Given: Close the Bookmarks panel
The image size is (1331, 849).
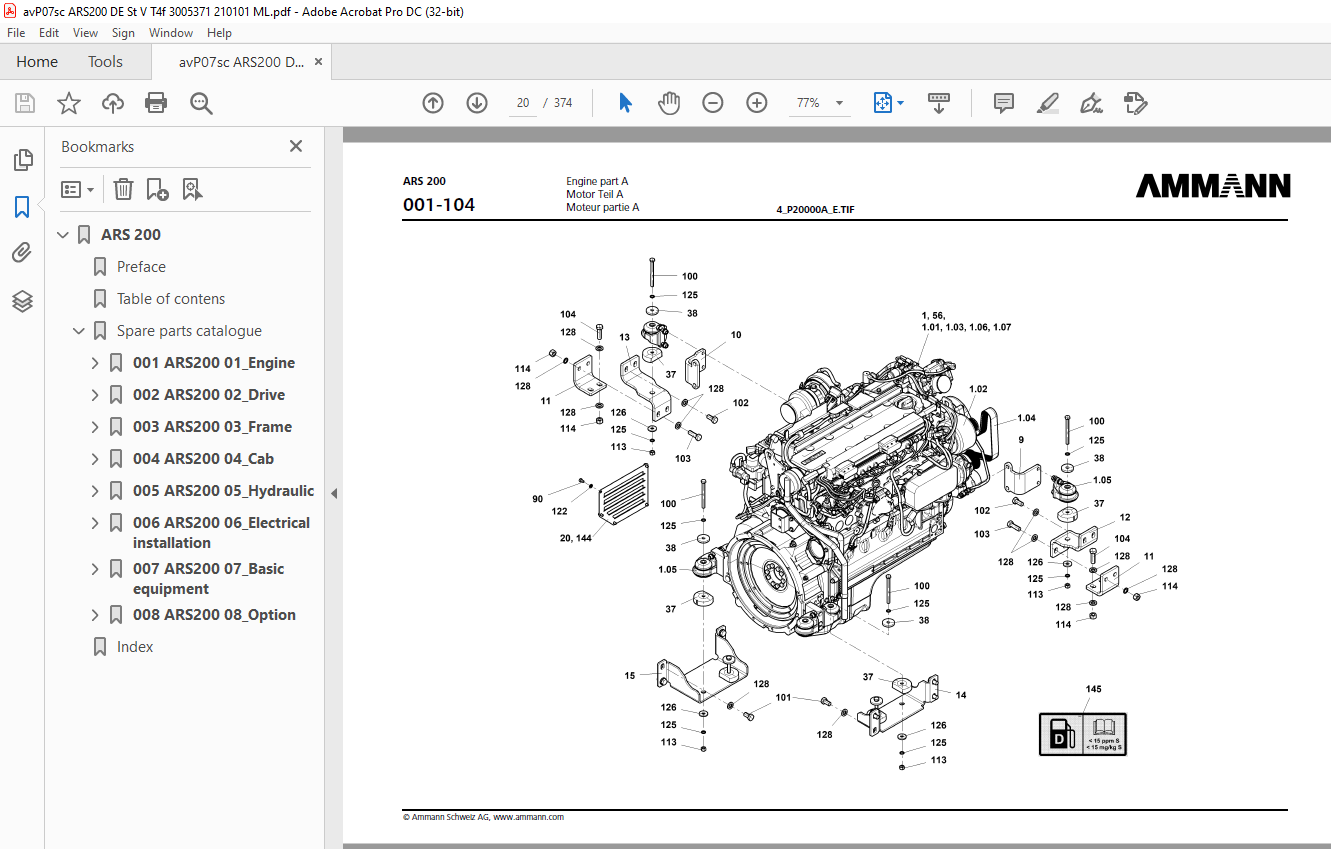Looking at the screenshot, I should (296, 146).
